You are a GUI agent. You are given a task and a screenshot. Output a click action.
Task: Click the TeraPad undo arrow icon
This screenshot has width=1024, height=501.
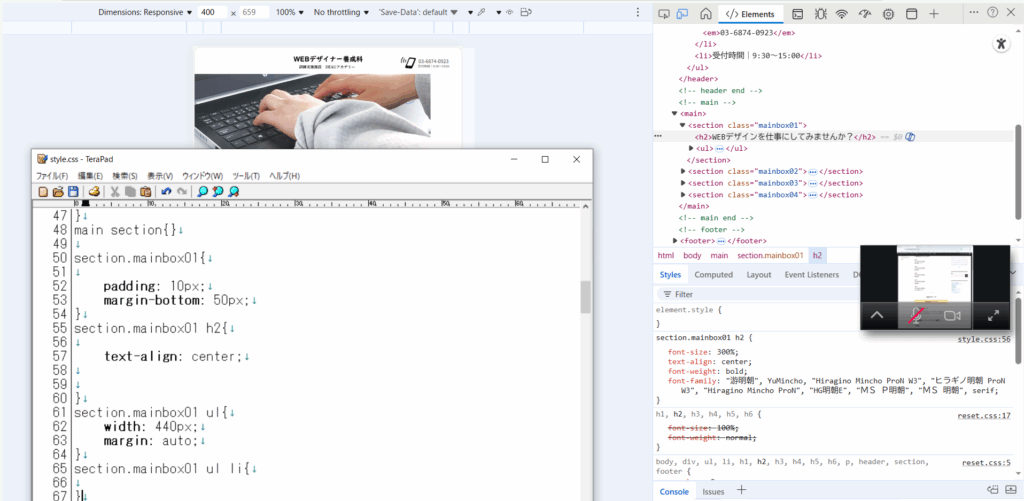tap(166, 191)
